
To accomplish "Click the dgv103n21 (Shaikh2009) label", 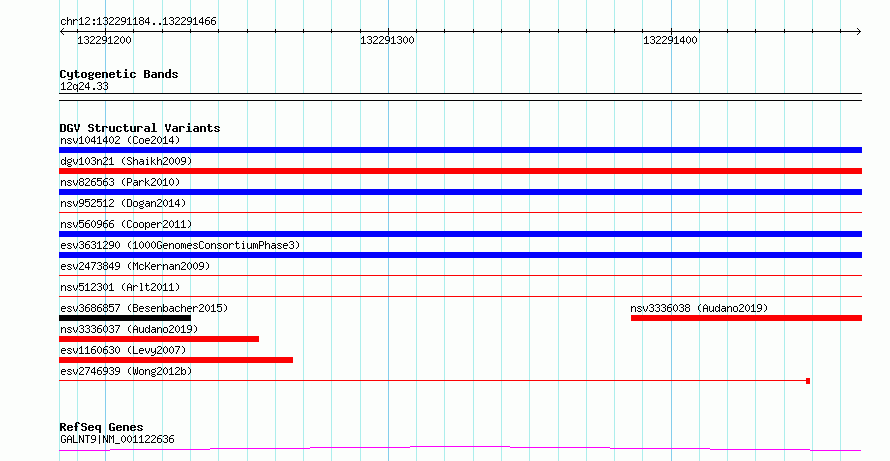I will 126,161.
